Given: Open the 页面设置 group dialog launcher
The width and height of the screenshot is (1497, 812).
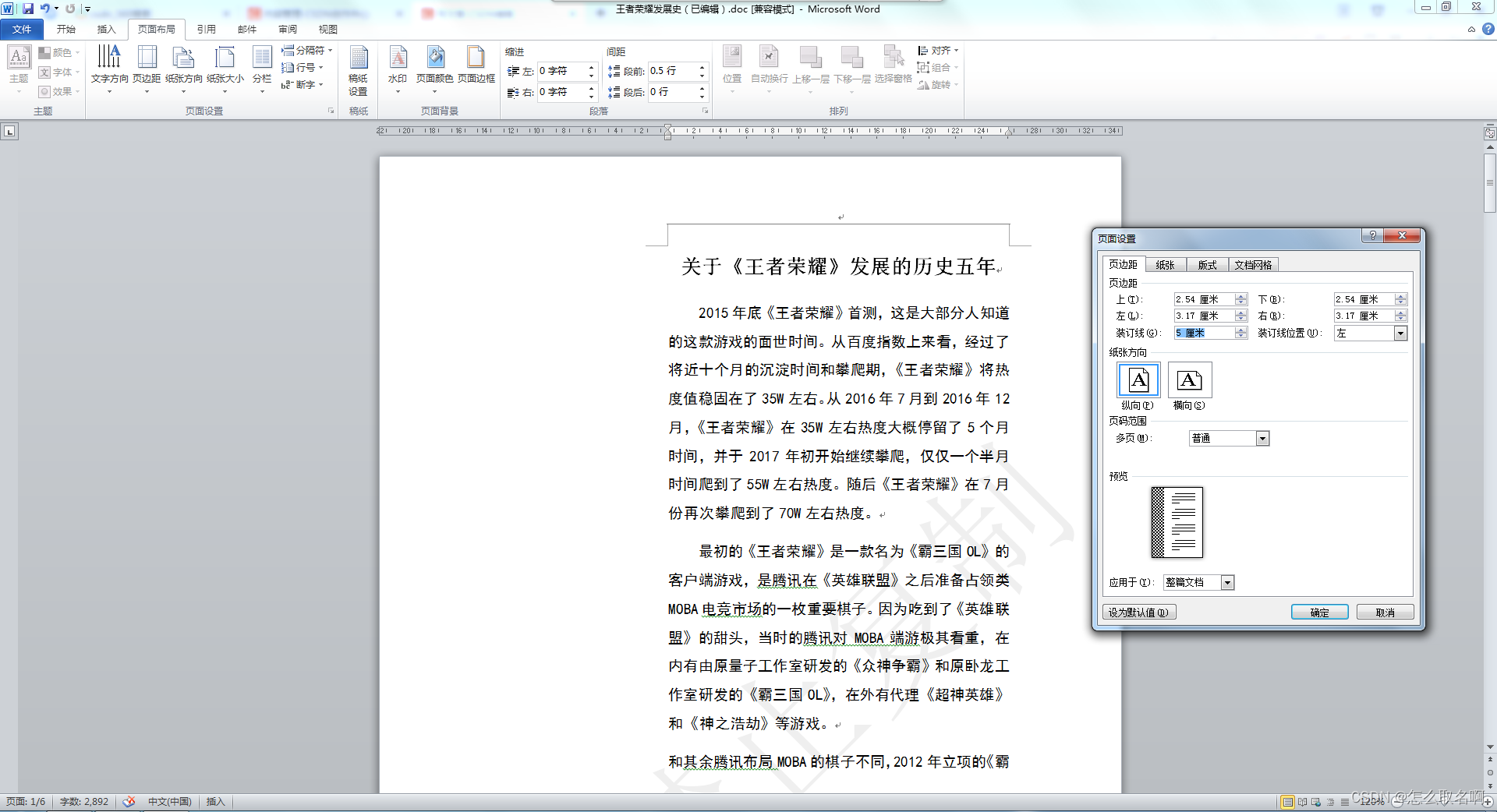Looking at the screenshot, I should click(331, 111).
